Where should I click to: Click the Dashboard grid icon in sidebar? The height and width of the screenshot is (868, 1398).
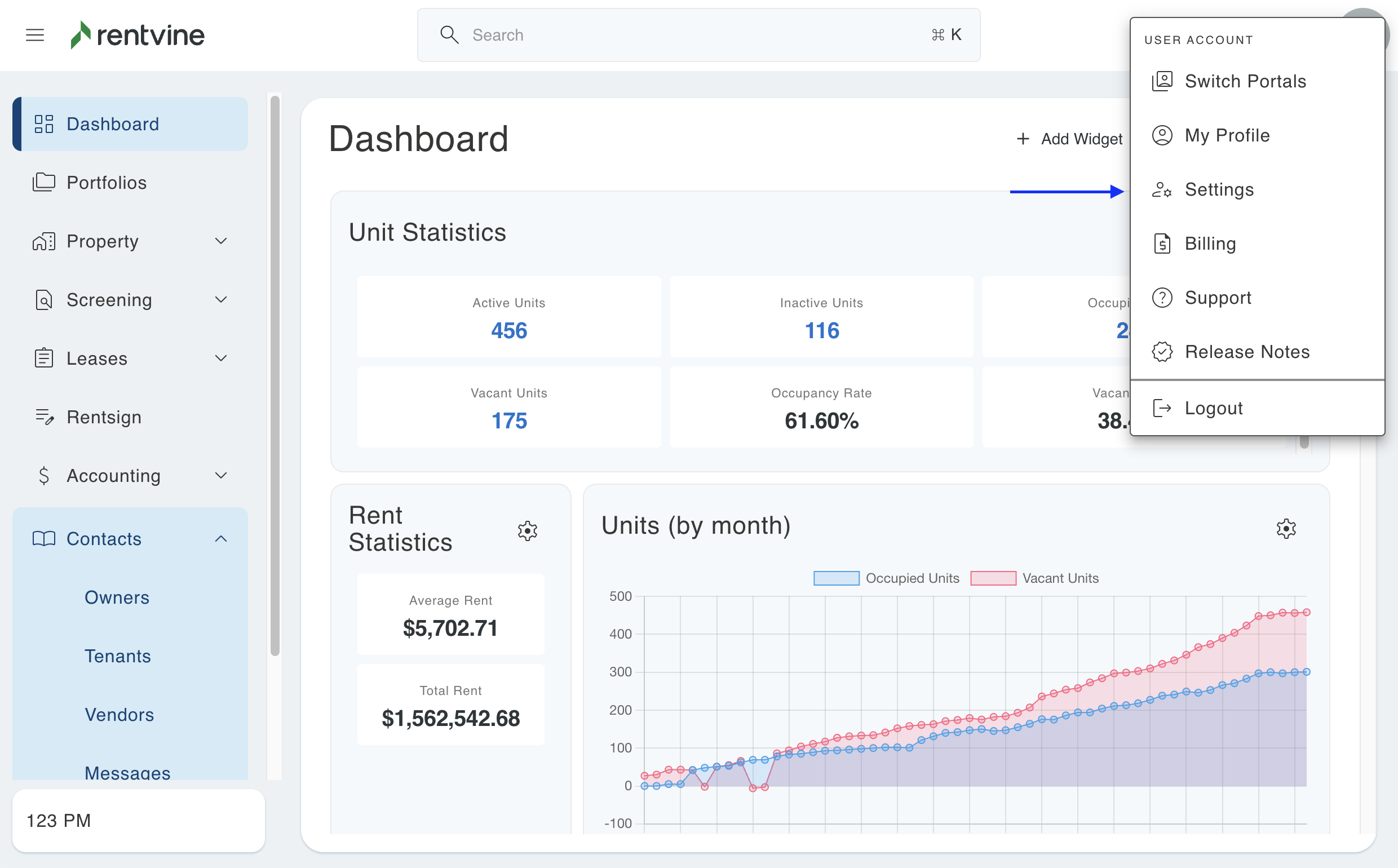43,124
